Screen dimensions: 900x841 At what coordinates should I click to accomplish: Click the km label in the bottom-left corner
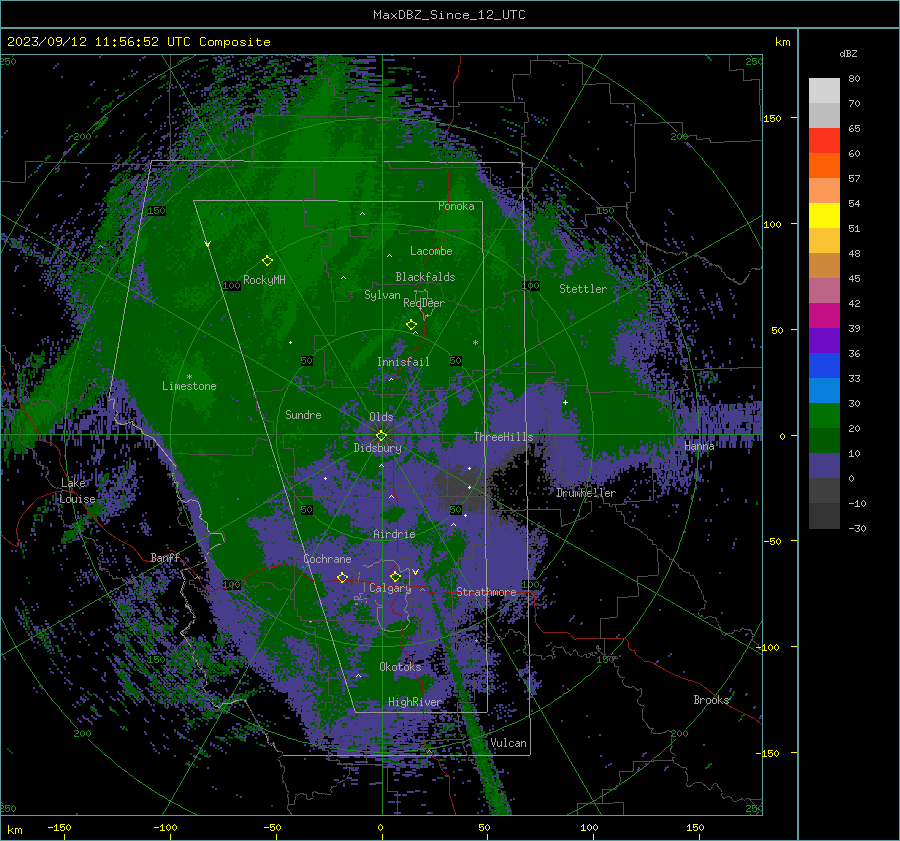coord(14,830)
